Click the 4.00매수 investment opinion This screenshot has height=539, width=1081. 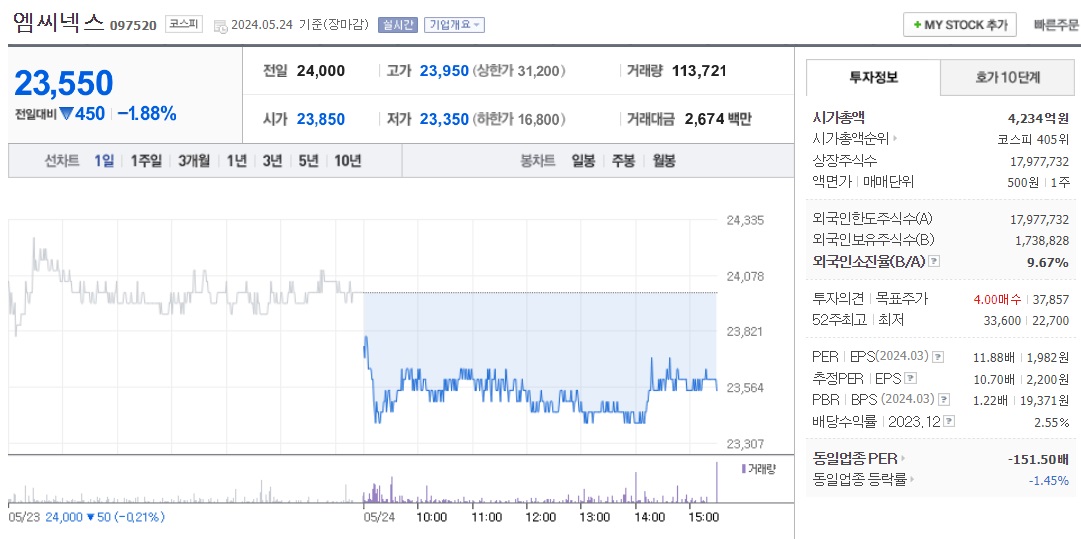tap(998, 299)
